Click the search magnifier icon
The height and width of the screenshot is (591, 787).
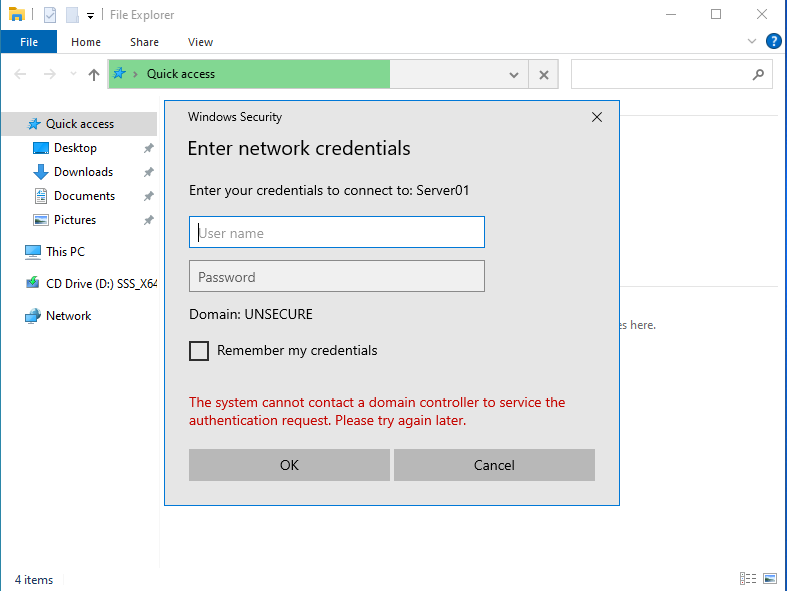(758, 74)
